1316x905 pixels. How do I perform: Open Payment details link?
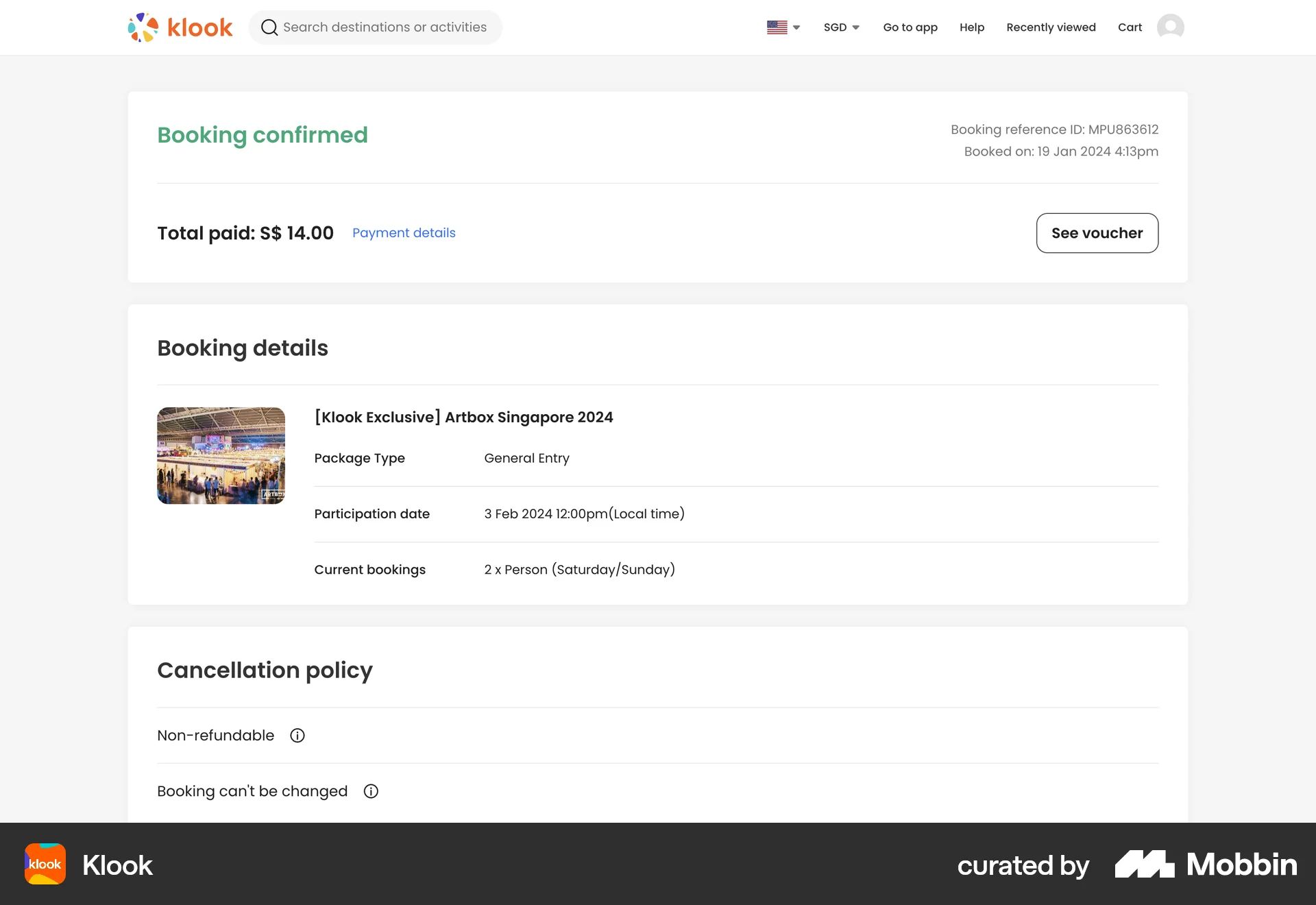coord(404,232)
